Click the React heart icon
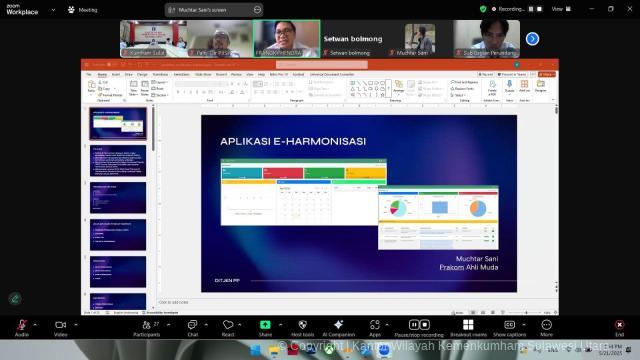This screenshot has height=360, width=640. coord(228,325)
